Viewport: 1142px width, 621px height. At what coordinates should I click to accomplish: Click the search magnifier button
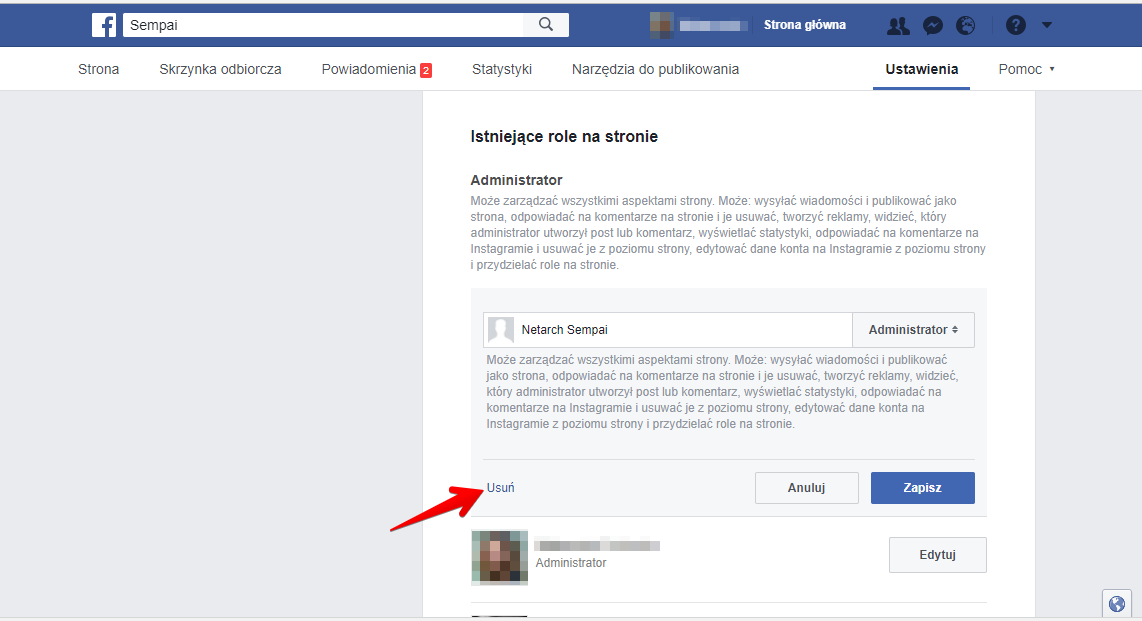pyautogui.click(x=546, y=25)
